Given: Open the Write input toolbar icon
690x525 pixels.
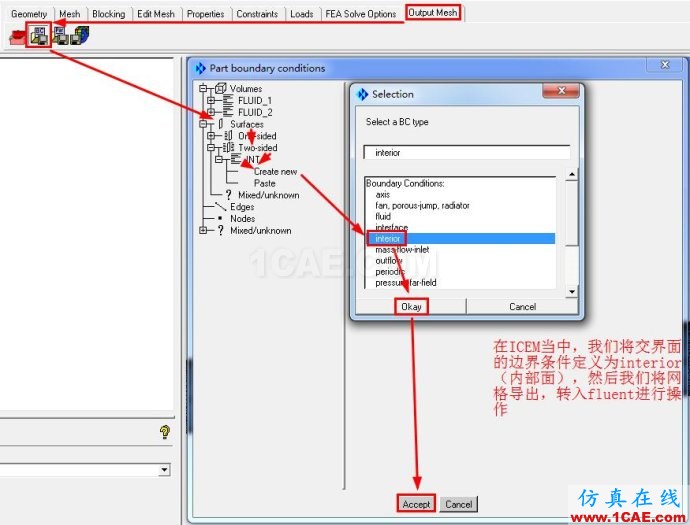Looking at the screenshot, I should [x=81, y=36].
